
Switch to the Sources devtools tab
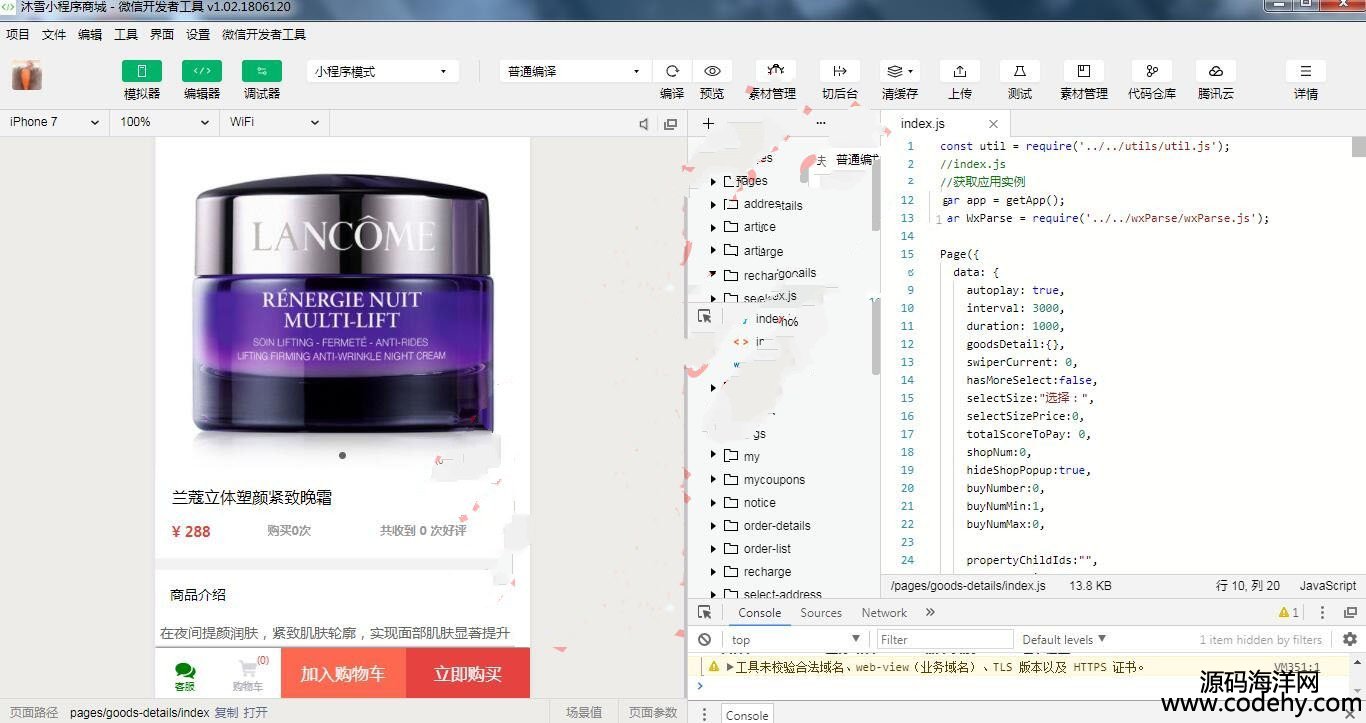pos(821,613)
